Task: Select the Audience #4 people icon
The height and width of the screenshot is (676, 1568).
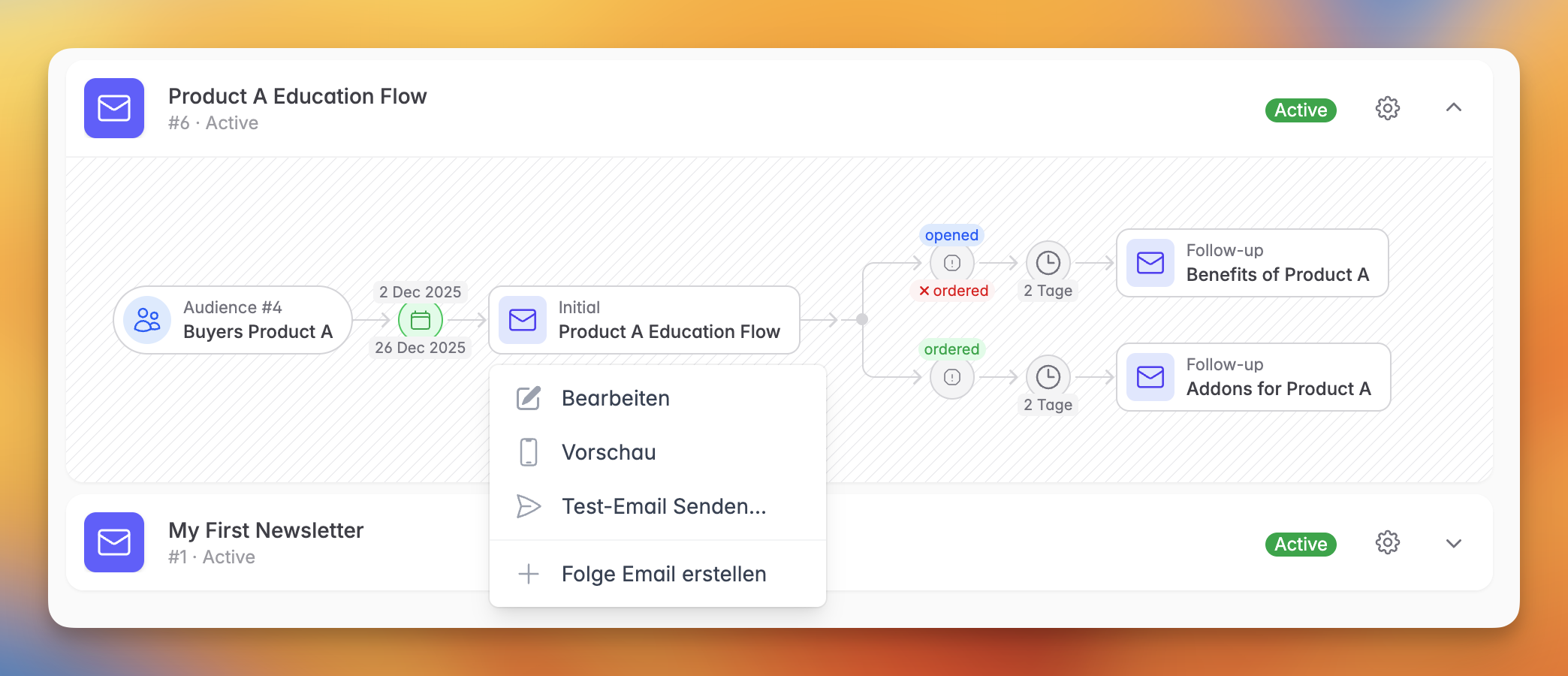Action: pos(147,320)
